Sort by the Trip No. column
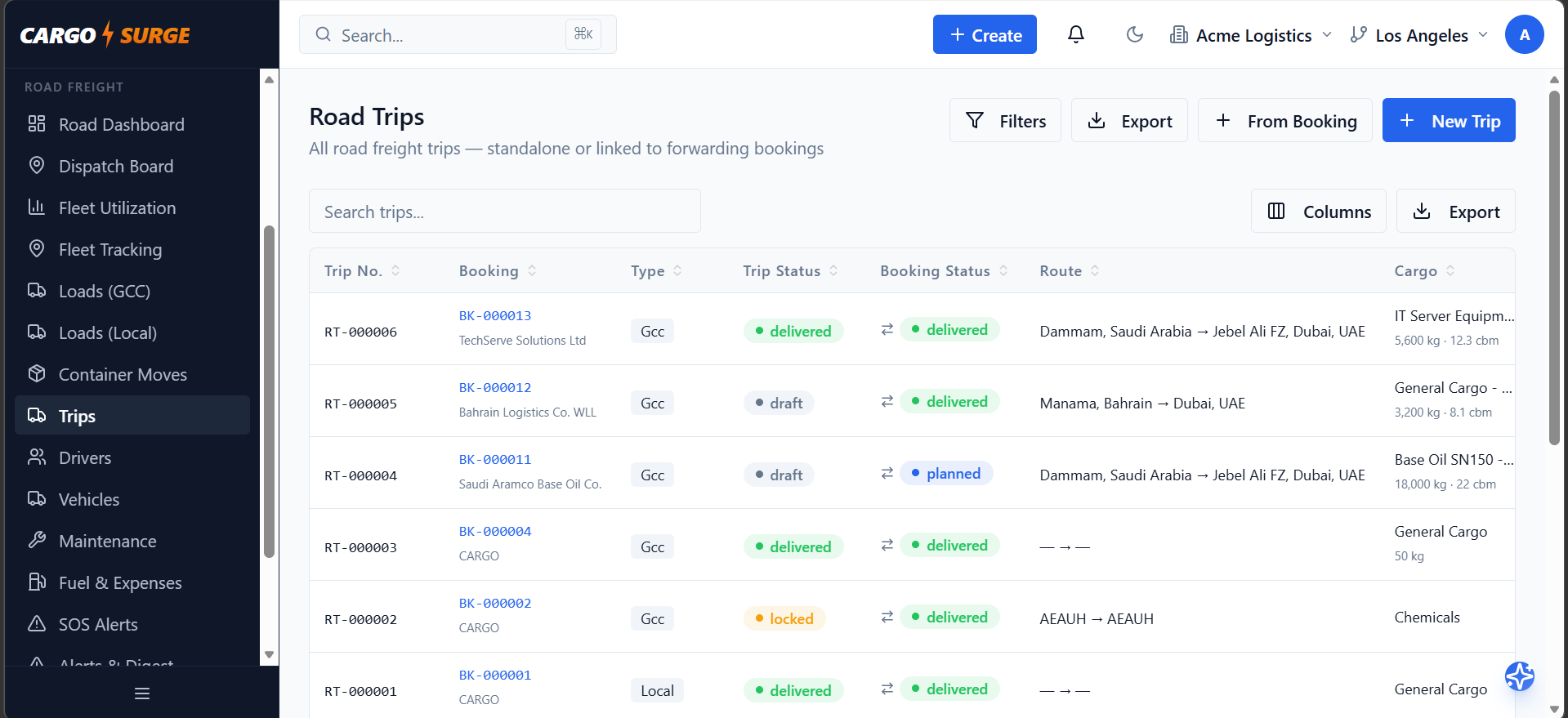This screenshot has width=1568, height=718. (x=362, y=270)
